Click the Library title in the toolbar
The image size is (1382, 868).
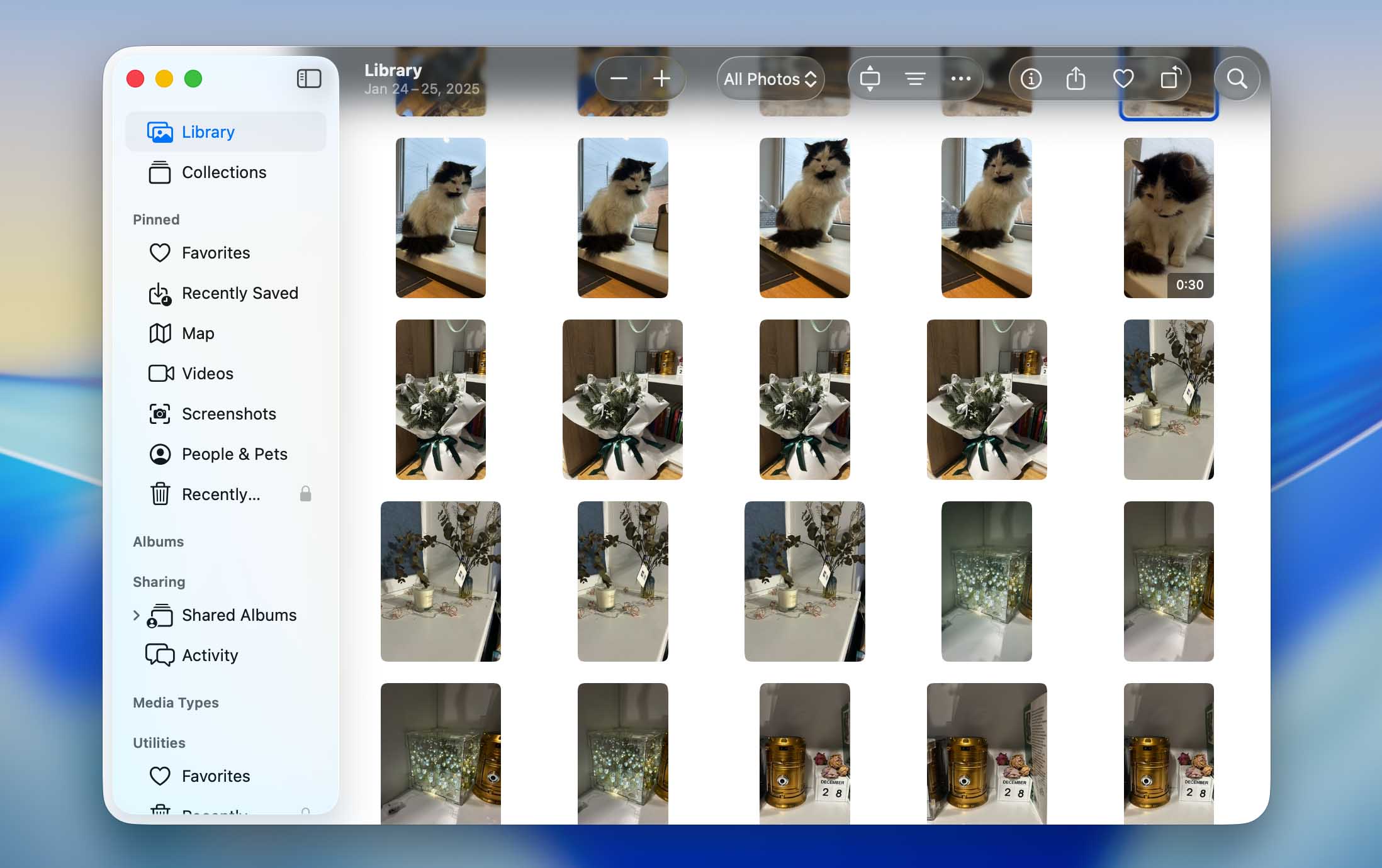(393, 70)
